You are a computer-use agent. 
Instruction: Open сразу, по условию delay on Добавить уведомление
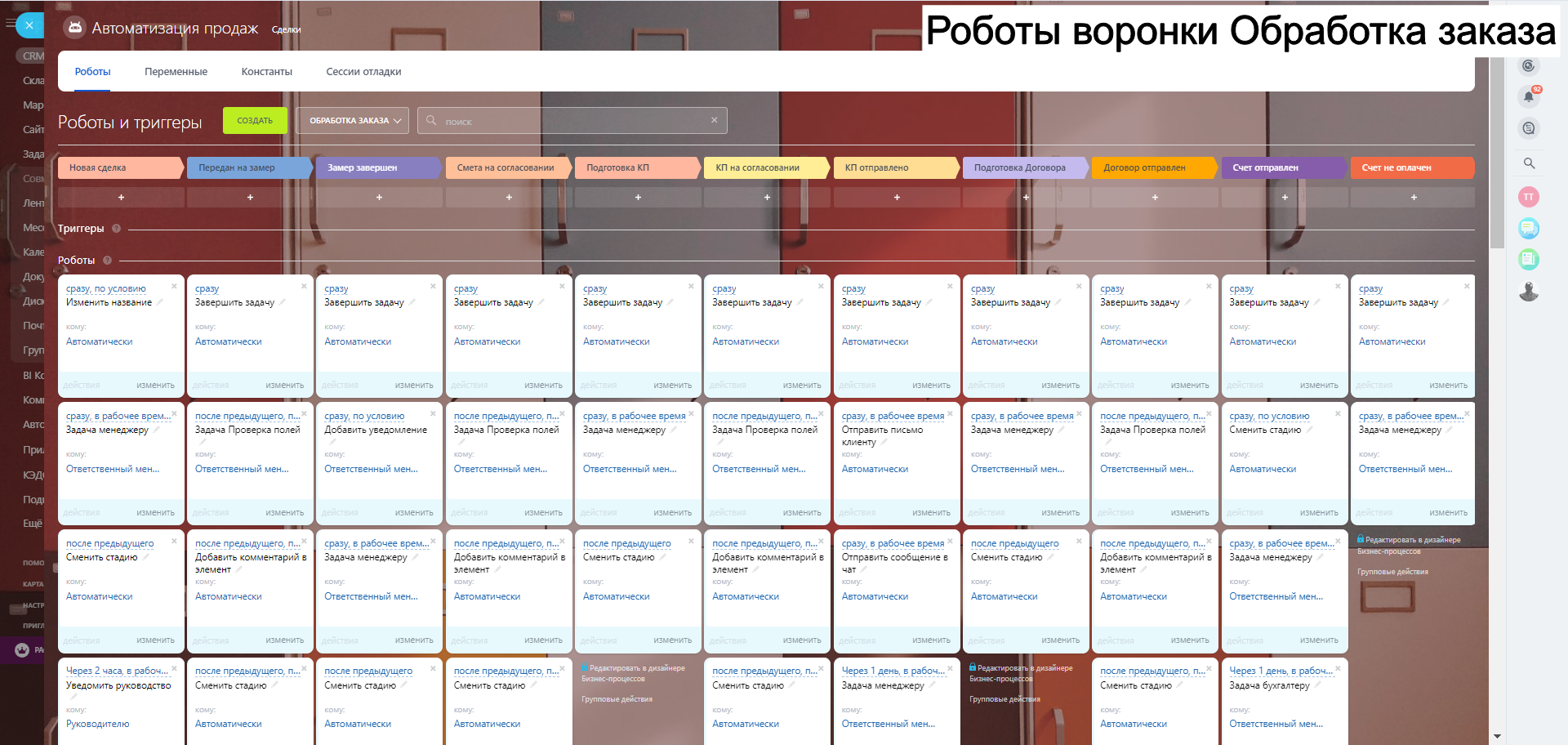point(364,416)
